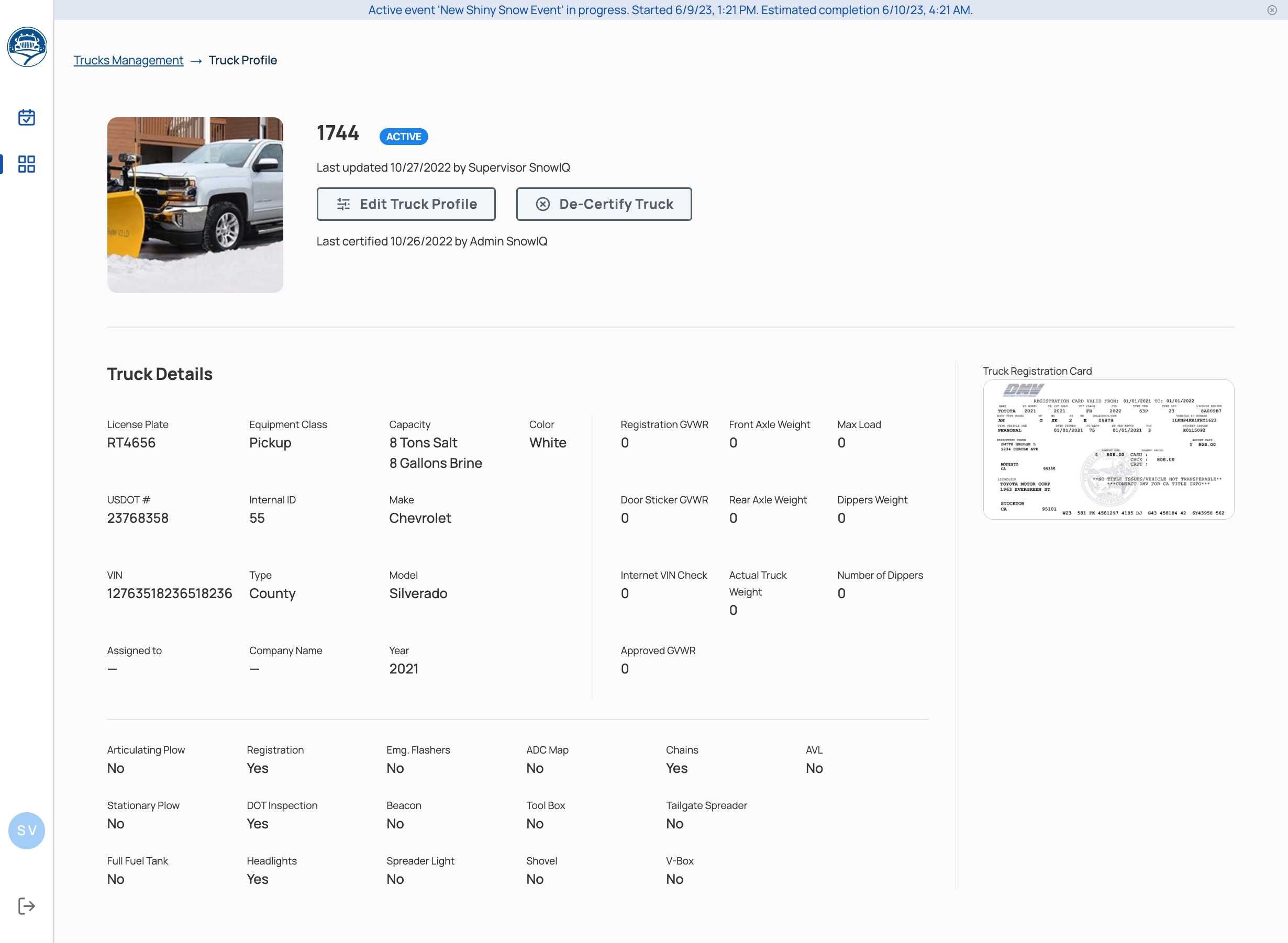Screen dimensions: 1288x943
Task: Click the Registration Yes value
Action: (x=258, y=768)
